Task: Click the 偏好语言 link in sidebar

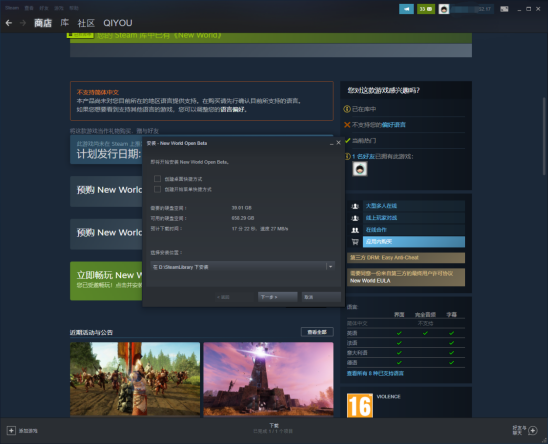Action: click(x=394, y=125)
